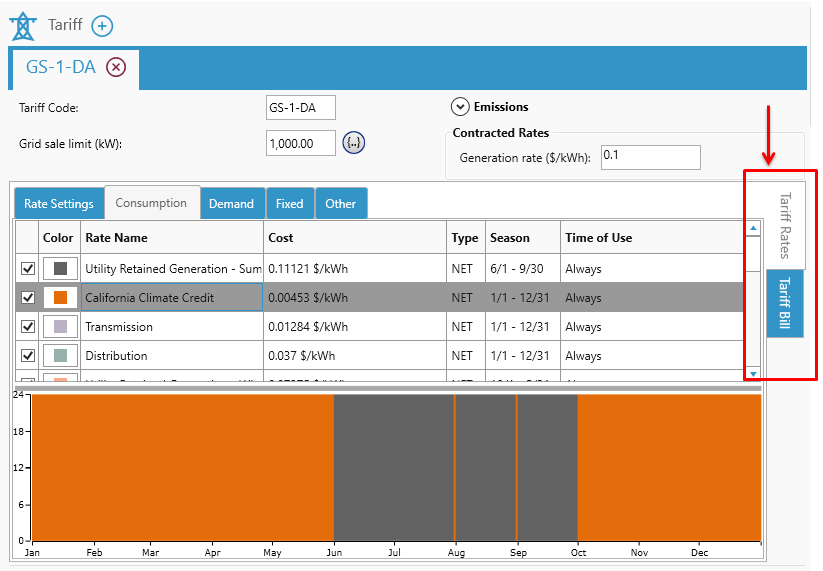Close the GS-1-DA tariff tab

pyautogui.click(x=116, y=67)
